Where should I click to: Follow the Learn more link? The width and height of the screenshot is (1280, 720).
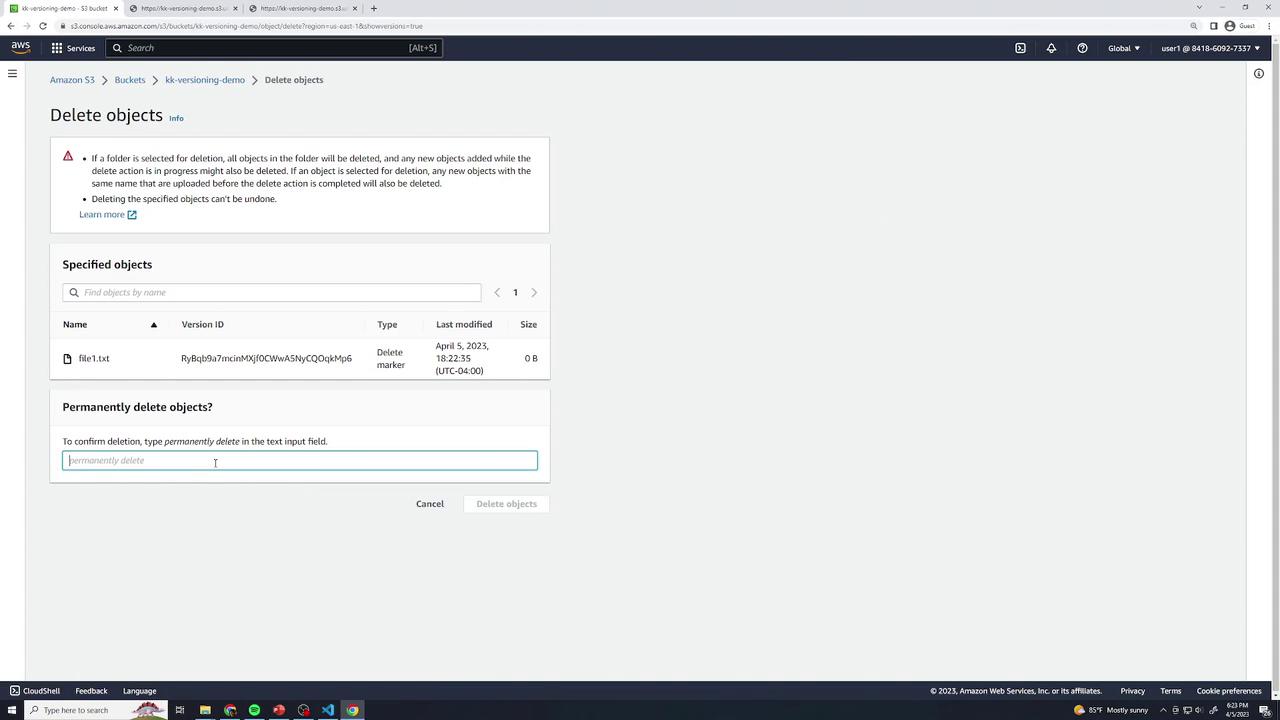click(108, 215)
